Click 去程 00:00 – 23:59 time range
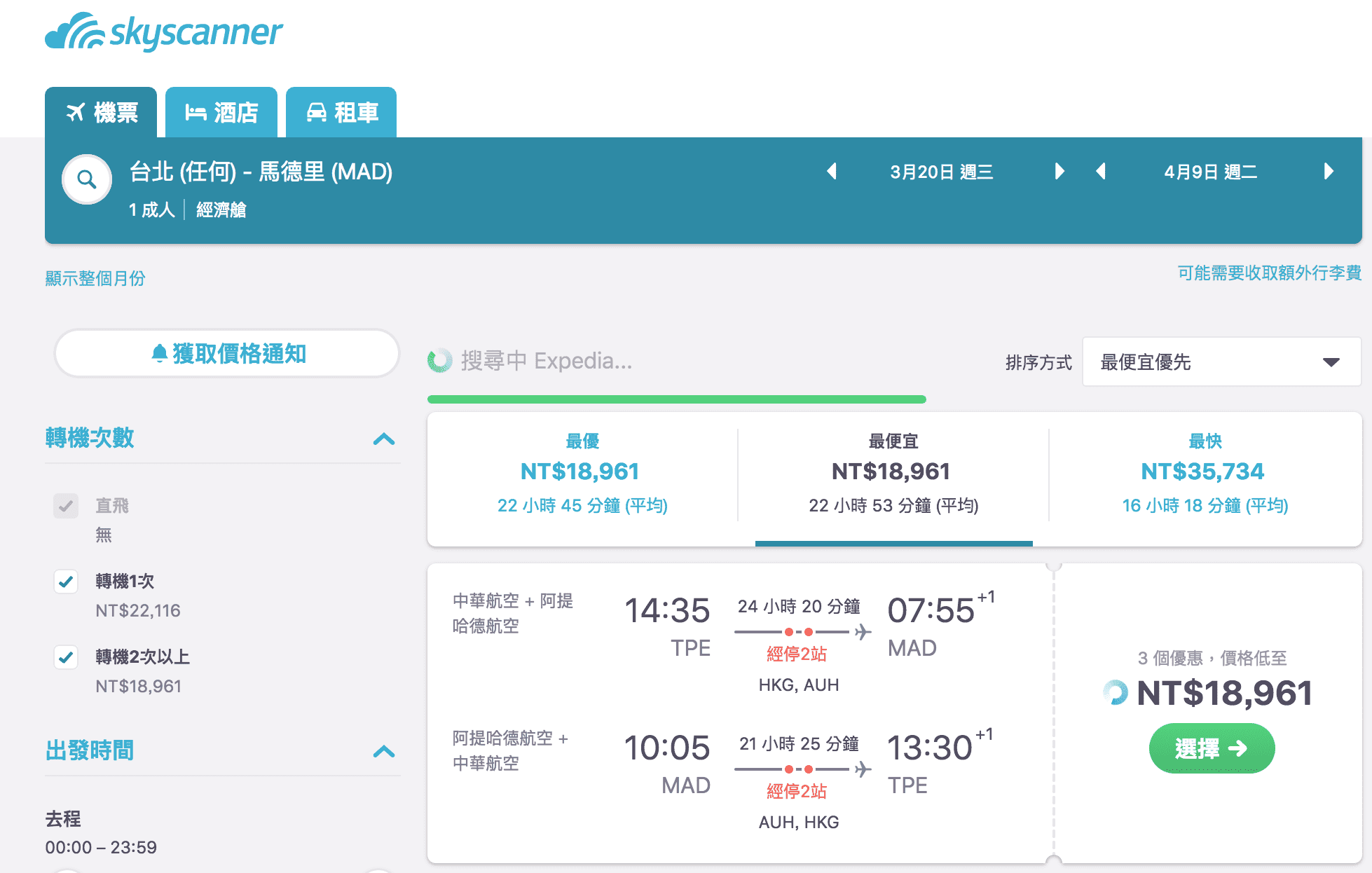Screen dimensions: 1372x873 pyautogui.click(x=101, y=833)
